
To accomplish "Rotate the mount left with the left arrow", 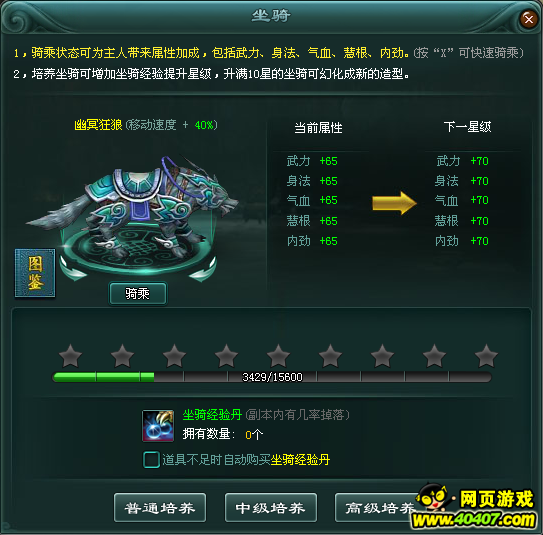I will [73, 269].
